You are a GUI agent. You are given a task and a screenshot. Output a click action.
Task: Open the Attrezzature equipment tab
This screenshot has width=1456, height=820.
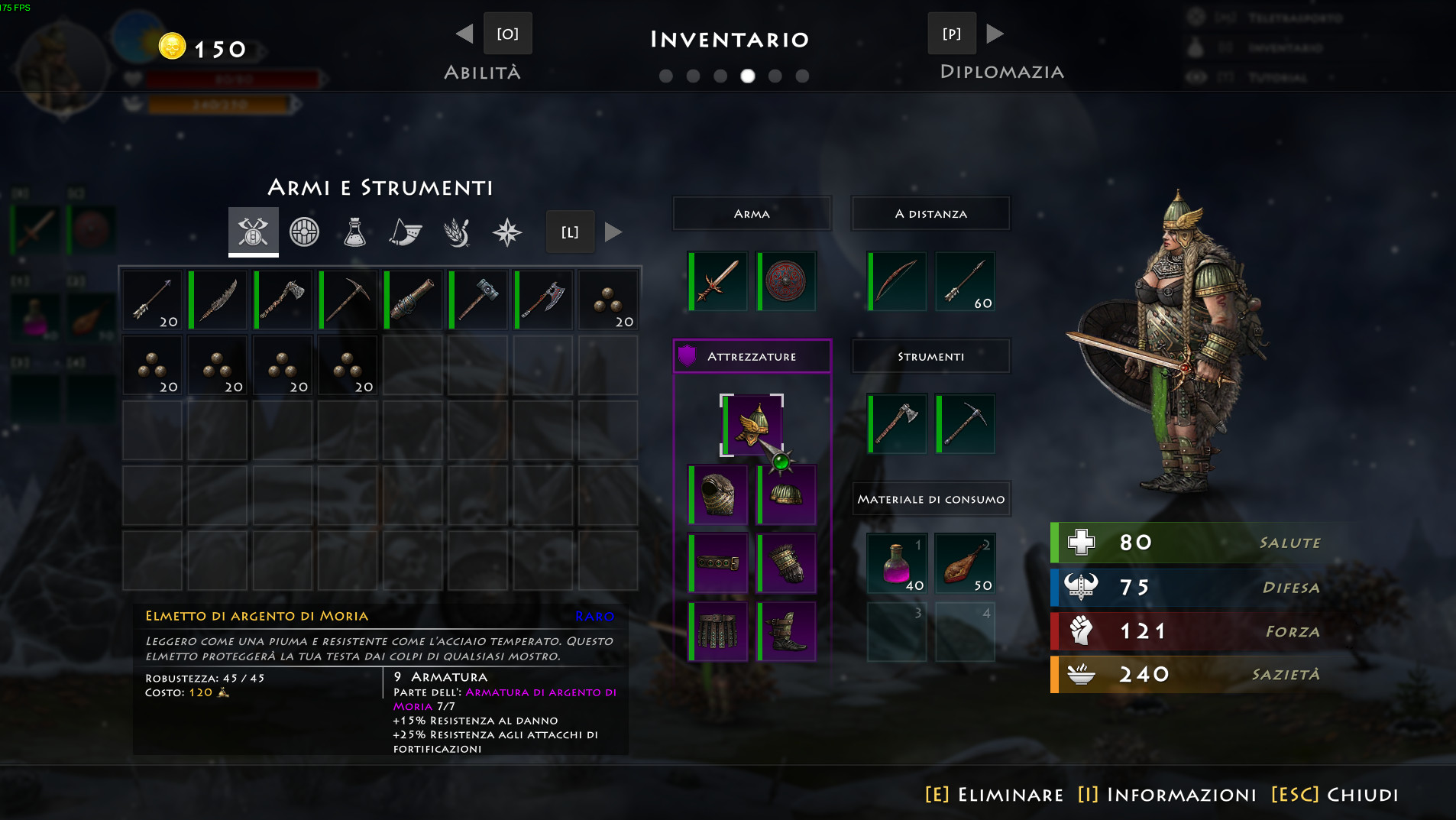click(x=752, y=356)
